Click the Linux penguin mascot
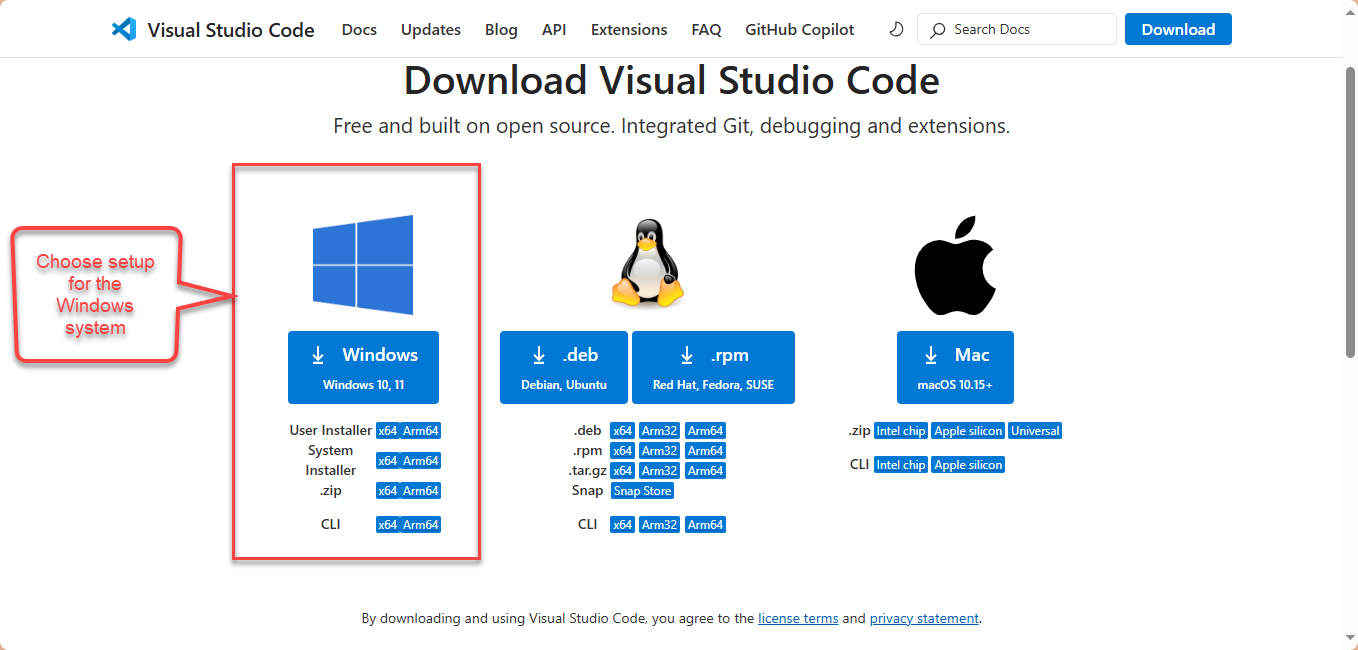Viewport: 1358px width, 650px height. click(x=648, y=263)
